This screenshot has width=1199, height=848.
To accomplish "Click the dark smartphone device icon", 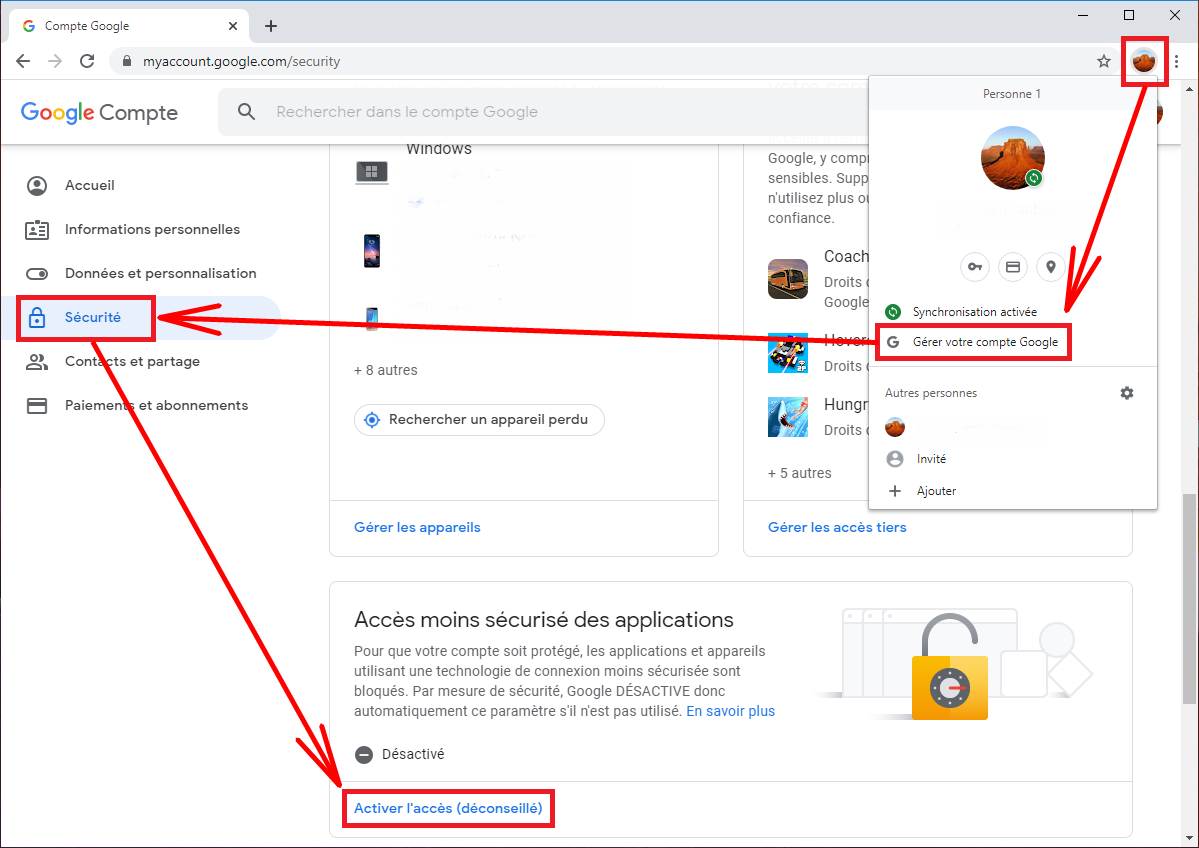I will pos(372,251).
